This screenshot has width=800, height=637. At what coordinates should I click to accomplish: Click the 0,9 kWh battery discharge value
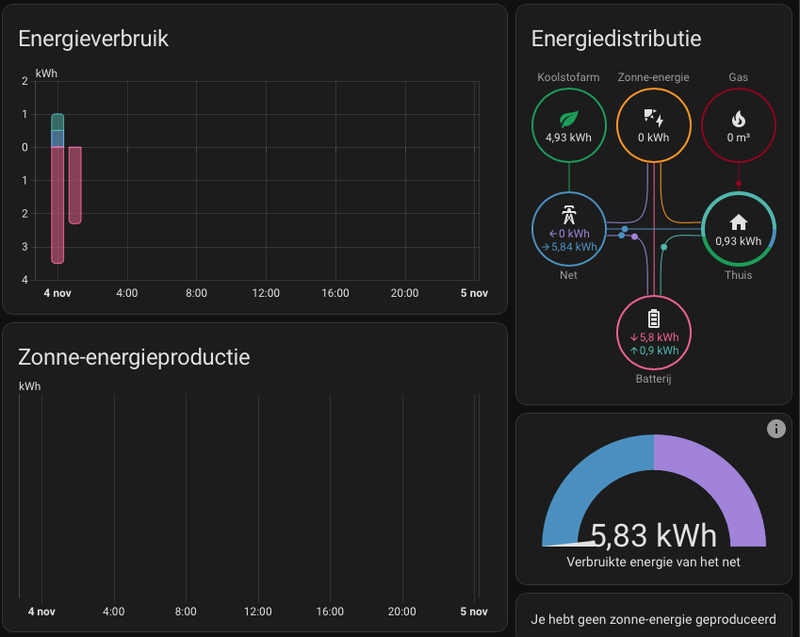pos(654,351)
